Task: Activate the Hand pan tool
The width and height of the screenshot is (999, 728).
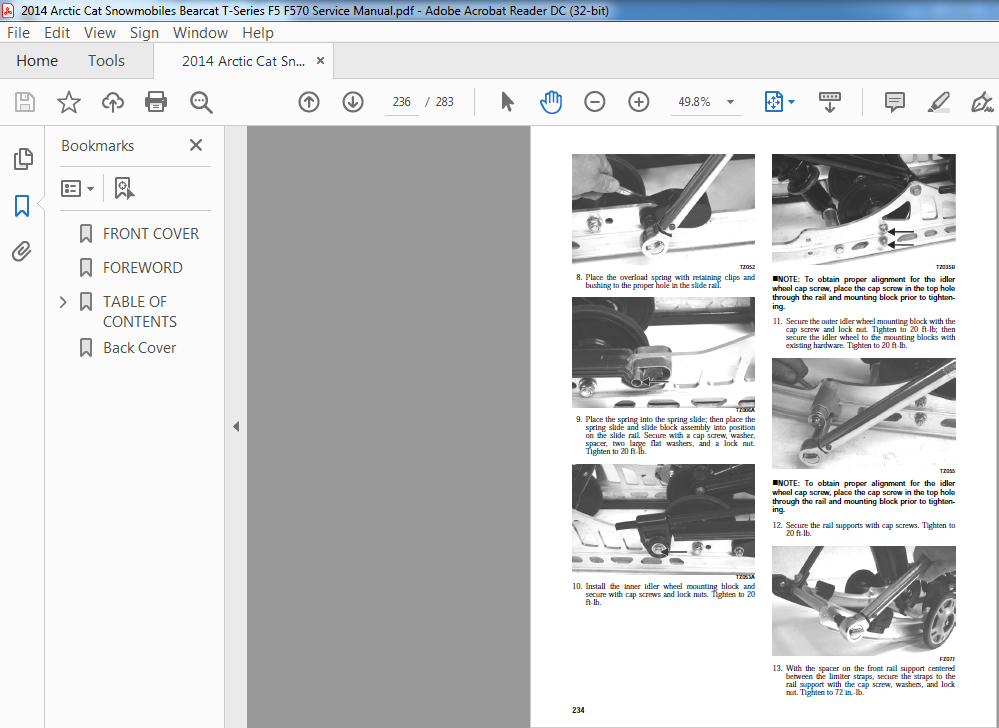Action: coord(550,102)
